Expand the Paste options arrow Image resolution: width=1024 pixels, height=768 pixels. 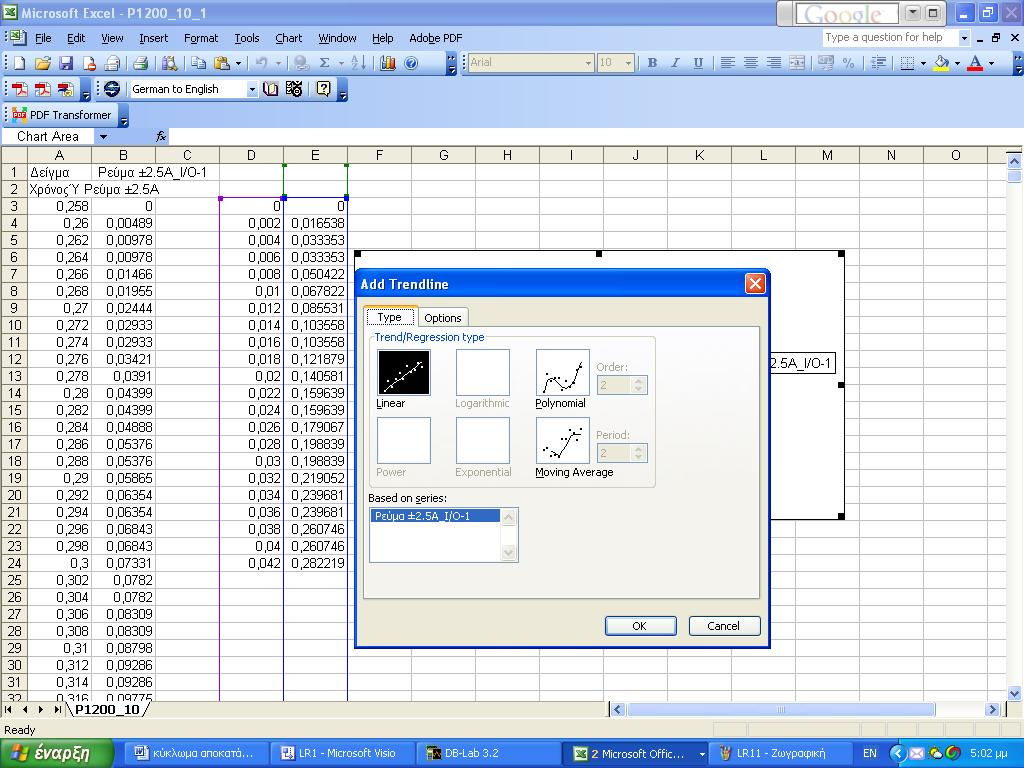pyautogui.click(x=238, y=63)
